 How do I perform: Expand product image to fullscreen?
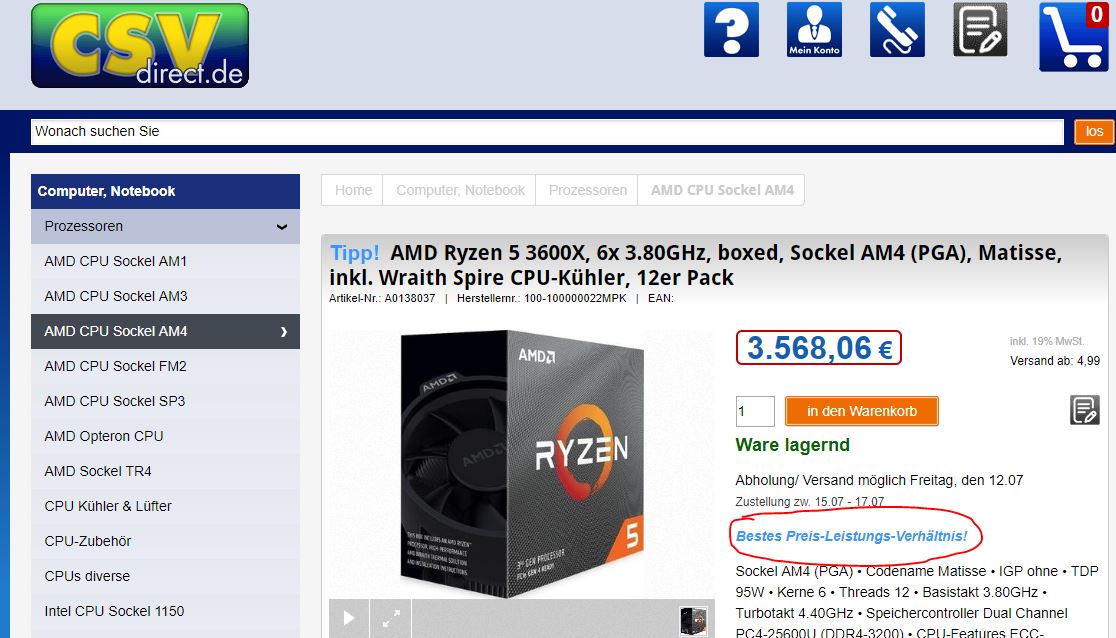391,618
